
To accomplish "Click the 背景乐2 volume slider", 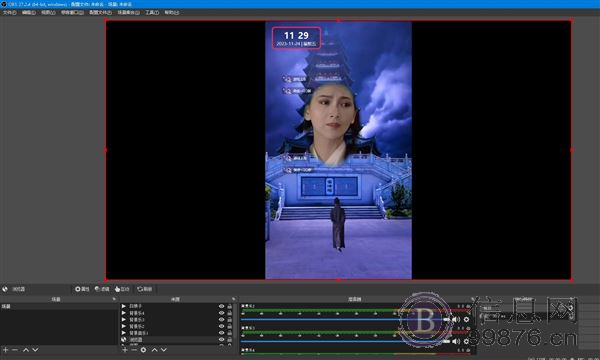I will click(x=346, y=319).
